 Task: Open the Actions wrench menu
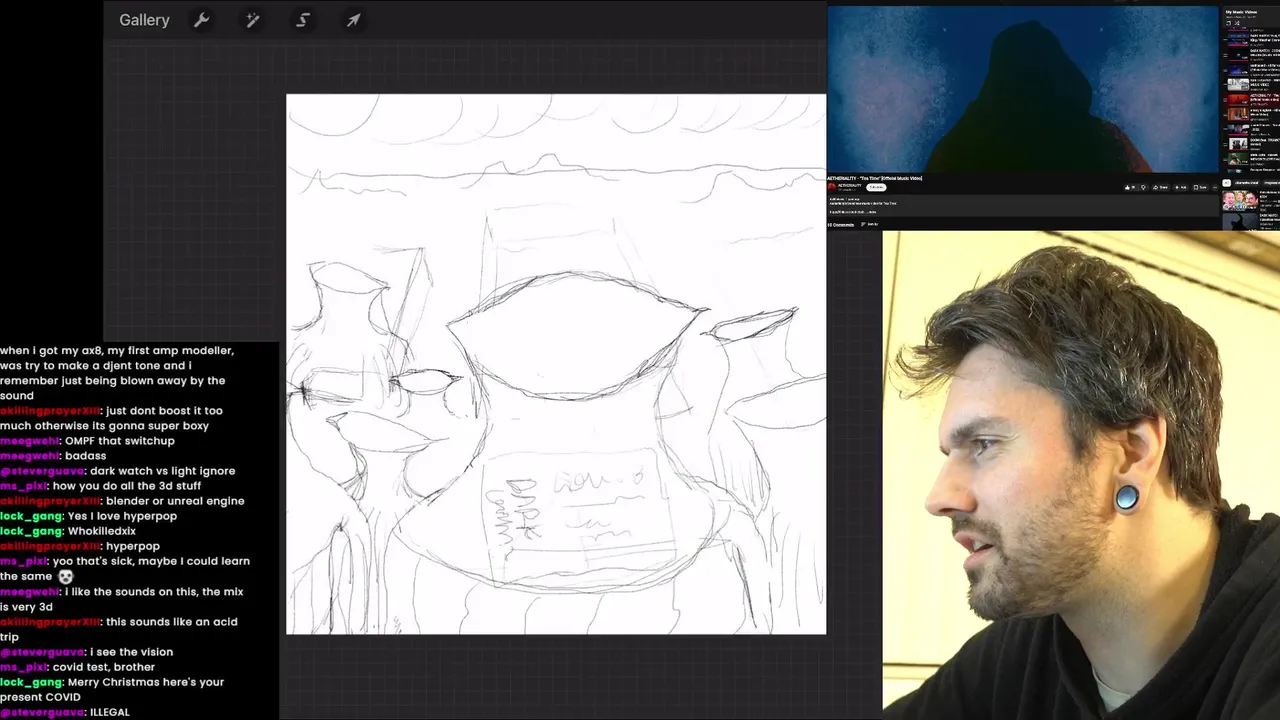(x=201, y=20)
